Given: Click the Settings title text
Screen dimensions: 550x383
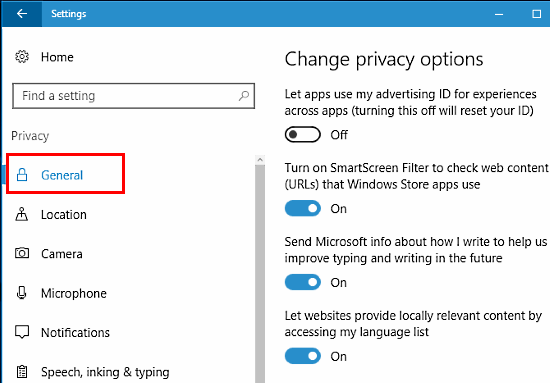Looking at the screenshot, I should click(x=69, y=14).
